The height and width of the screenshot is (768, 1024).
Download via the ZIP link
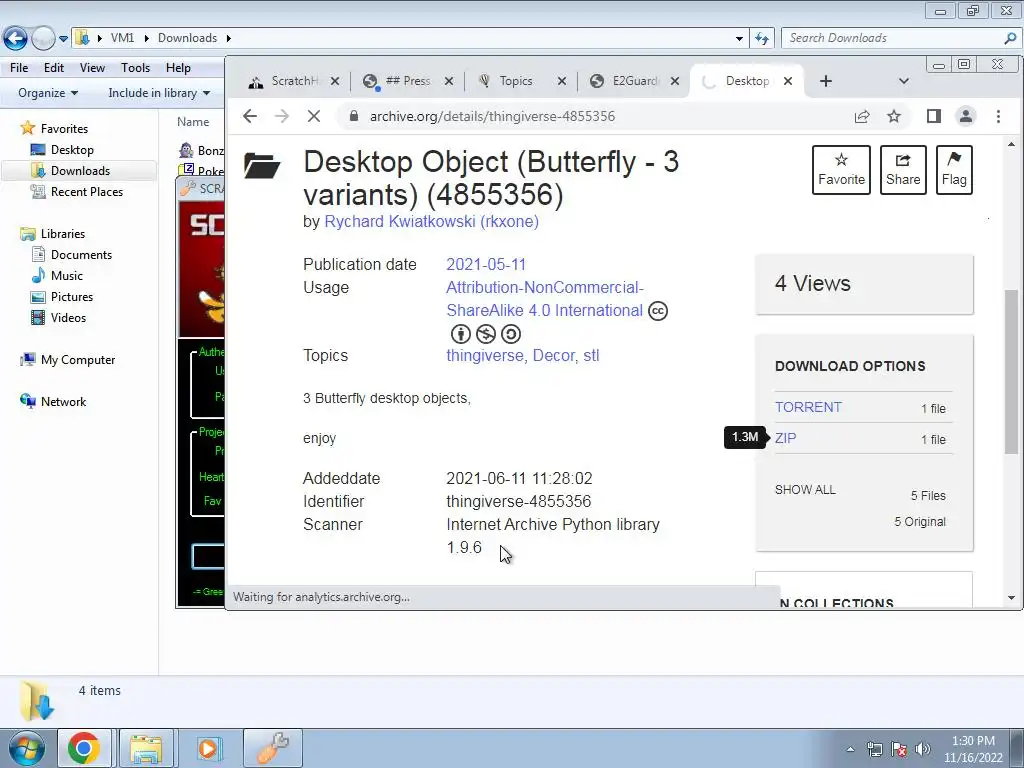pos(786,438)
